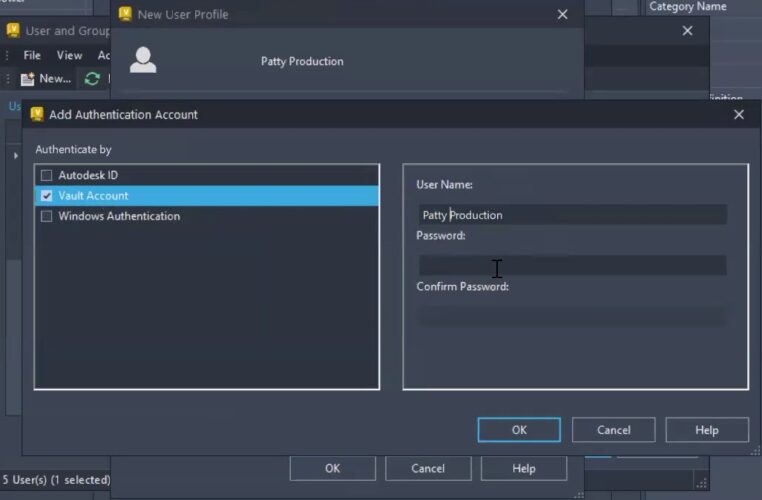Confirm with OK in Add Authentication Account
Image resolution: width=762 pixels, height=500 pixels.
pyautogui.click(x=519, y=430)
